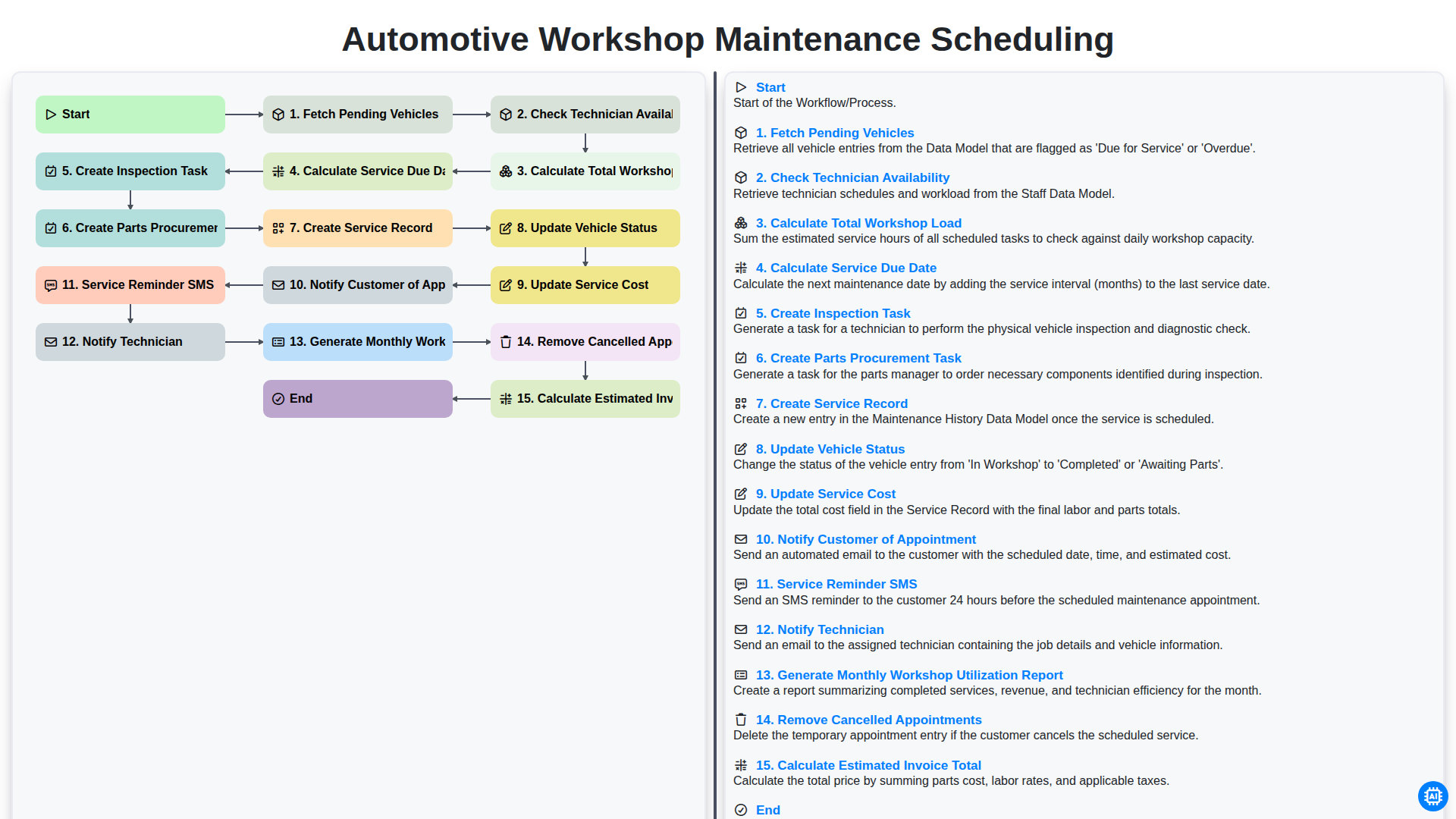Click the description starting 'Sum the estimated service hours'

point(993,239)
